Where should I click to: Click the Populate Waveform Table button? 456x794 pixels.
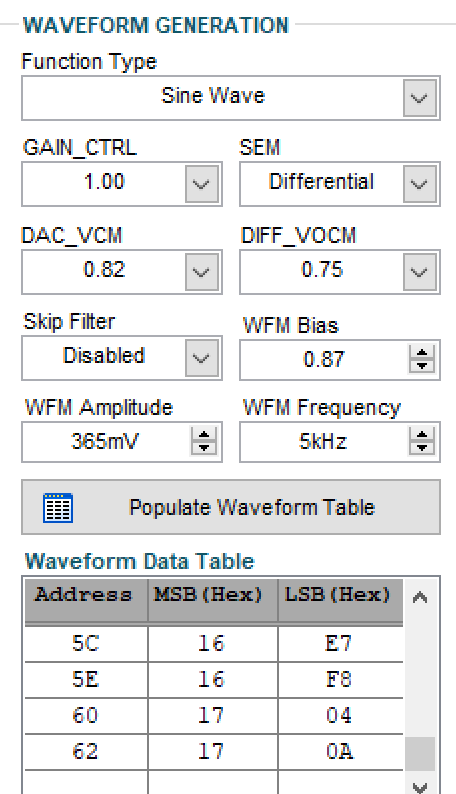tap(231, 507)
